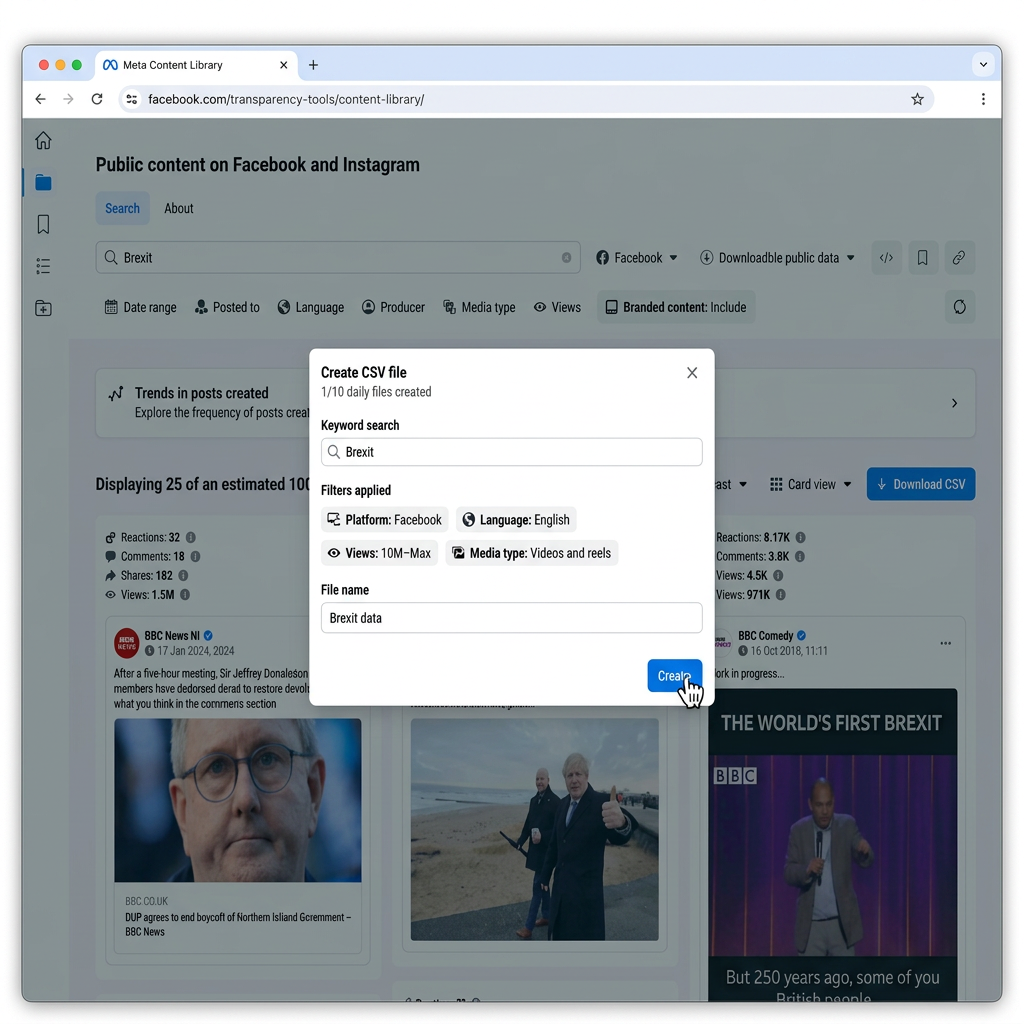Click the browser forward arrow
The height and width of the screenshot is (1024, 1024).
pyautogui.click(x=69, y=99)
